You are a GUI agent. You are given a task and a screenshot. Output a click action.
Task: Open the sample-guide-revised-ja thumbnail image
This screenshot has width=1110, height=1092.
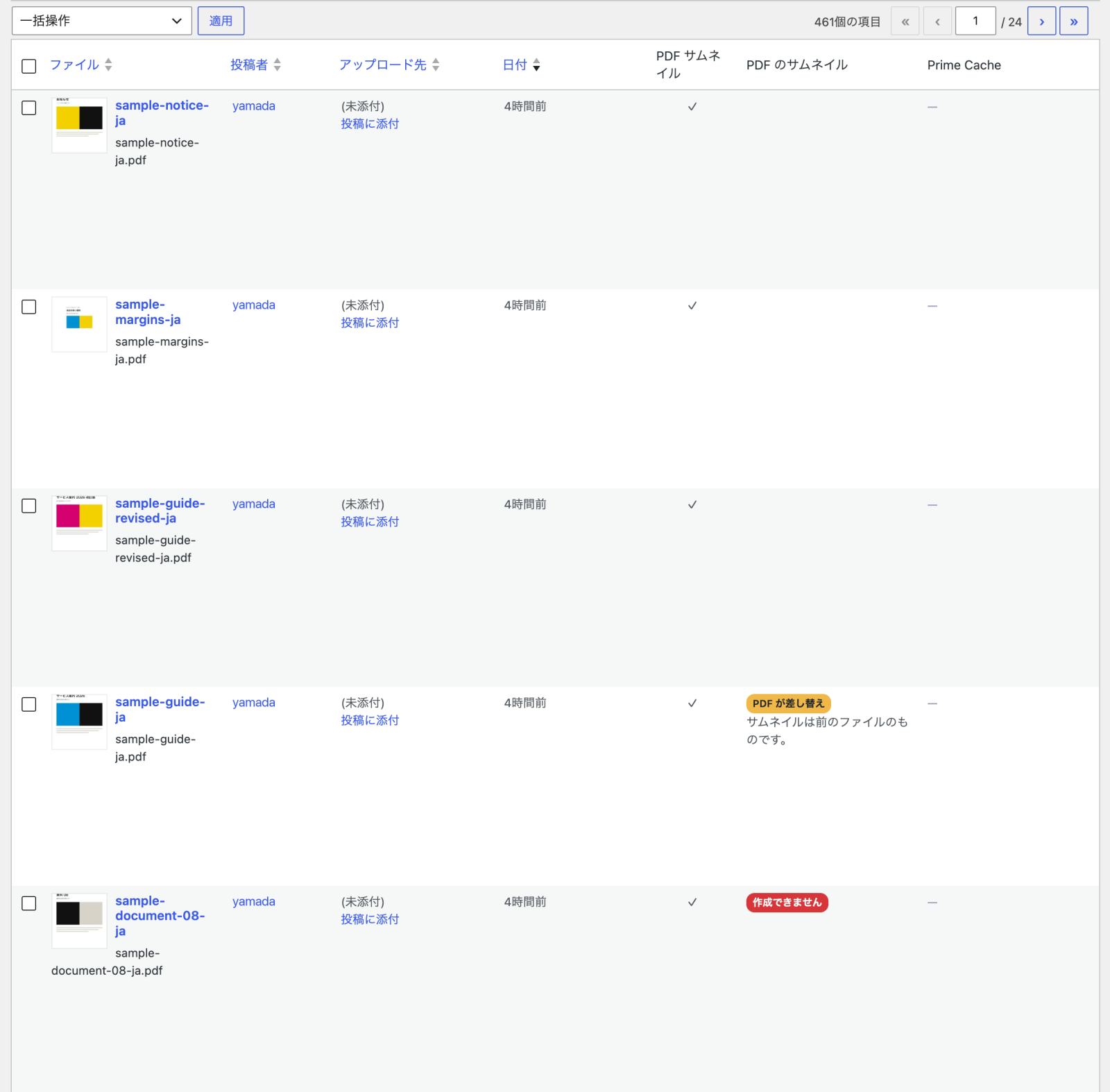[79, 523]
